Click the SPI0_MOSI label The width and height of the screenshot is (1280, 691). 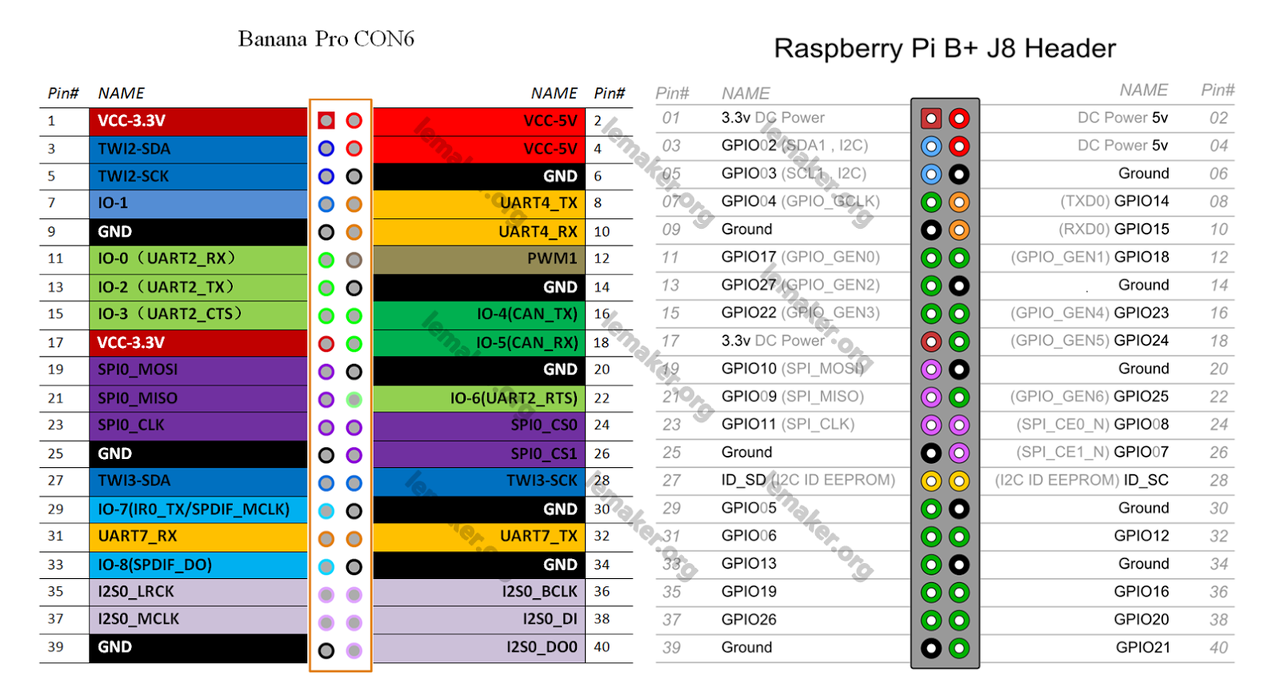(x=138, y=370)
